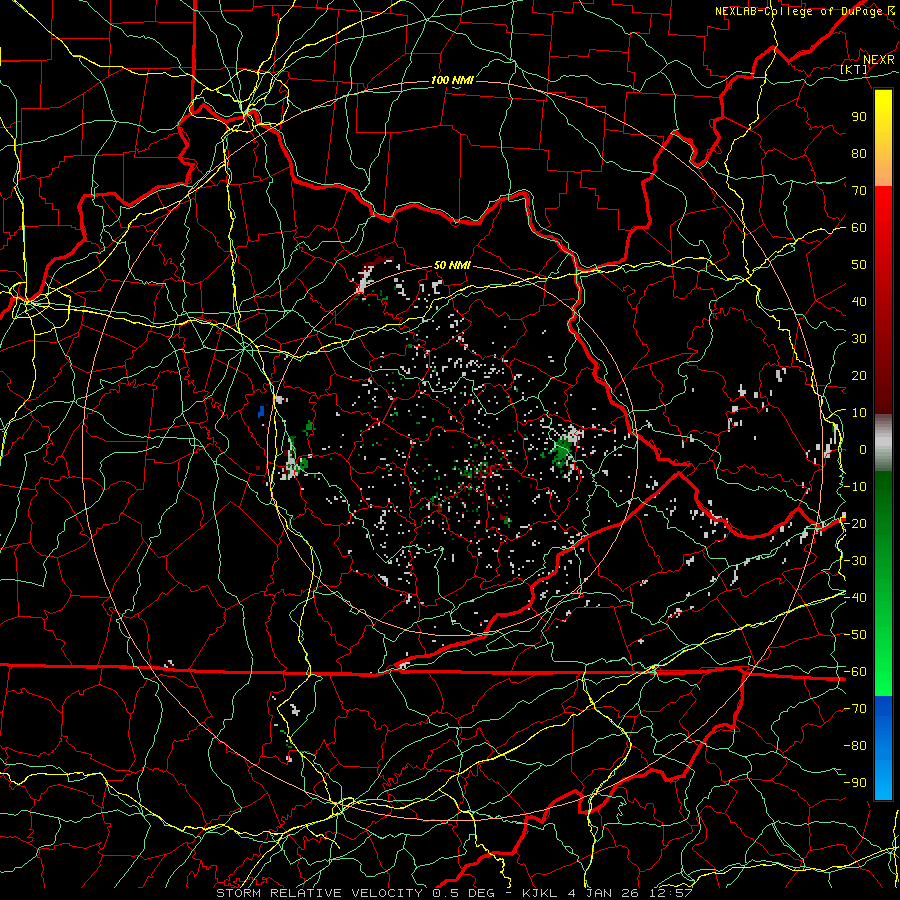The image size is (900, 900).
Task: Click the 50 NMI range ring label
Action: [x=452, y=265]
